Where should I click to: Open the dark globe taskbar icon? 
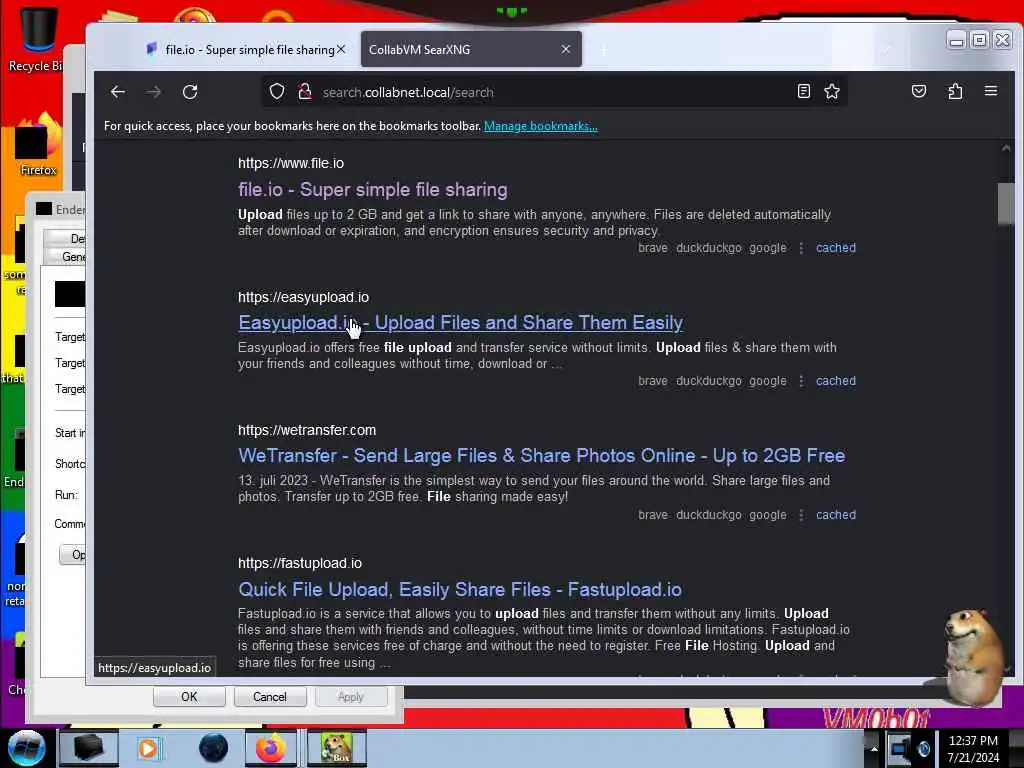213,748
